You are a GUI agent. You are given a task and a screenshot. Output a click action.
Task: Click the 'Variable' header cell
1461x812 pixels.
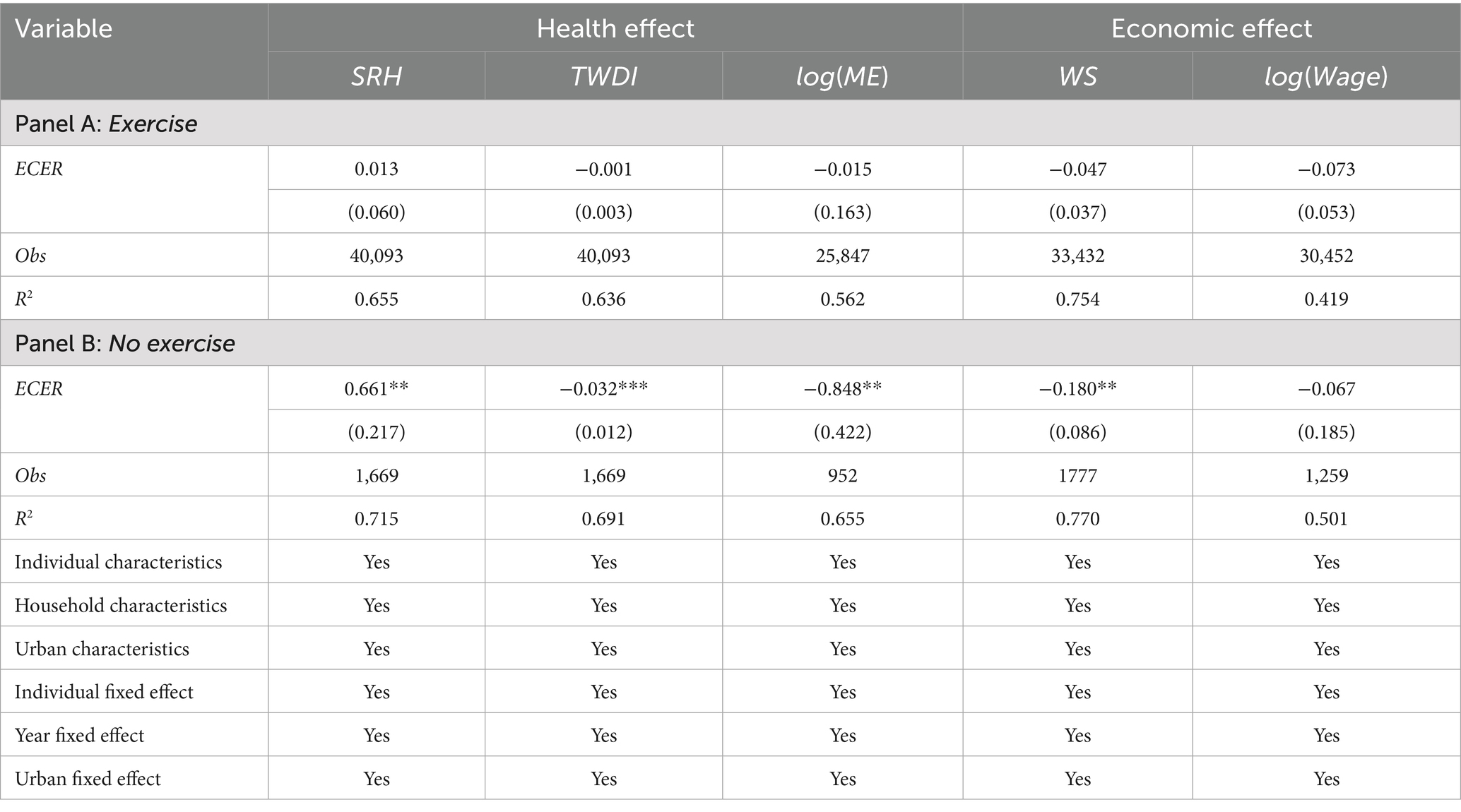click(x=64, y=28)
